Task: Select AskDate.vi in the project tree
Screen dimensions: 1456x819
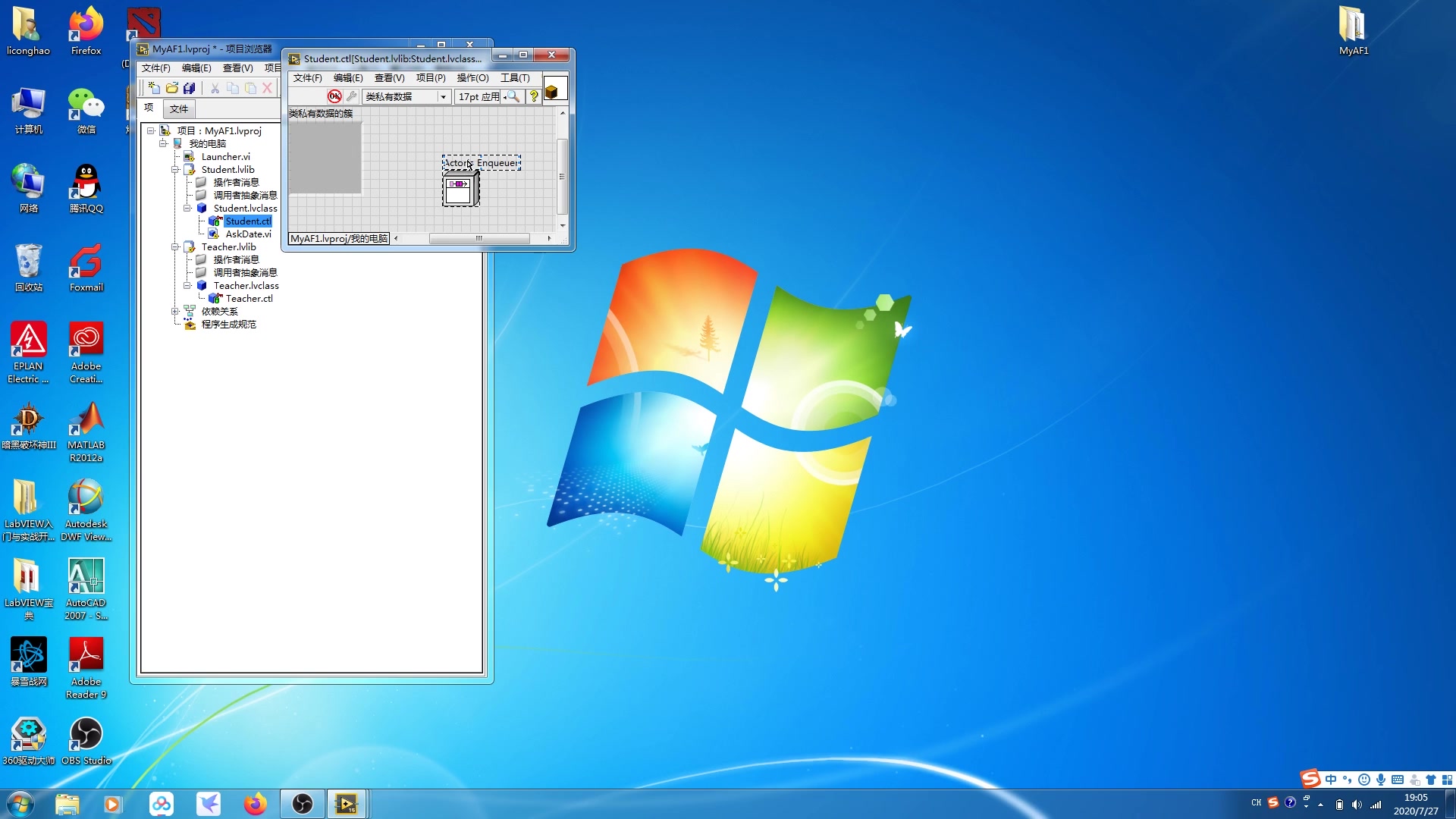Action: tap(248, 234)
